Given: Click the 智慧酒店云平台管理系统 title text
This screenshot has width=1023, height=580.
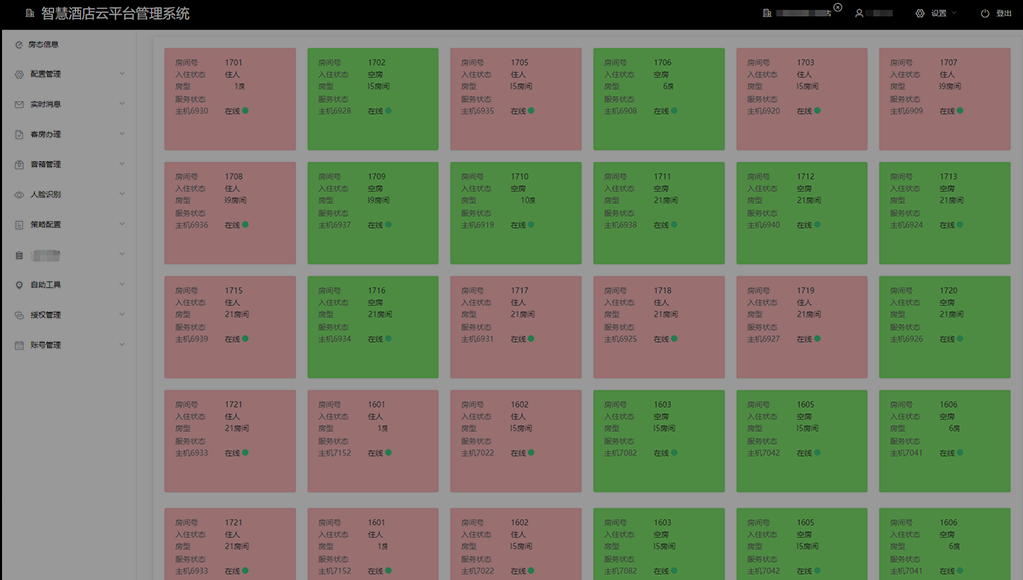Looking at the screenshot, I should click(115, 14).
